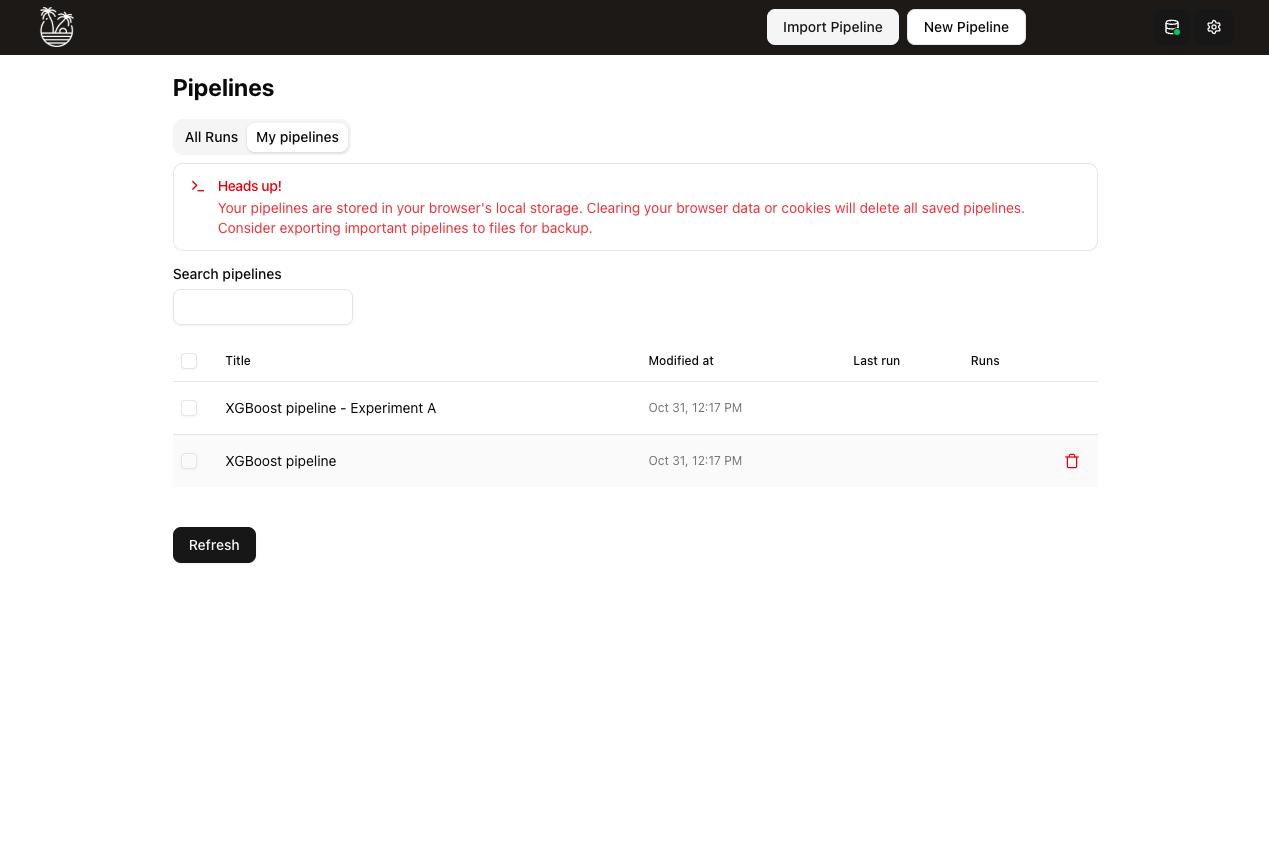Check the XGBoost pipeline - Experiment A checkbox
Viewport: 1269px width, 845px height.
click(189, 408)
